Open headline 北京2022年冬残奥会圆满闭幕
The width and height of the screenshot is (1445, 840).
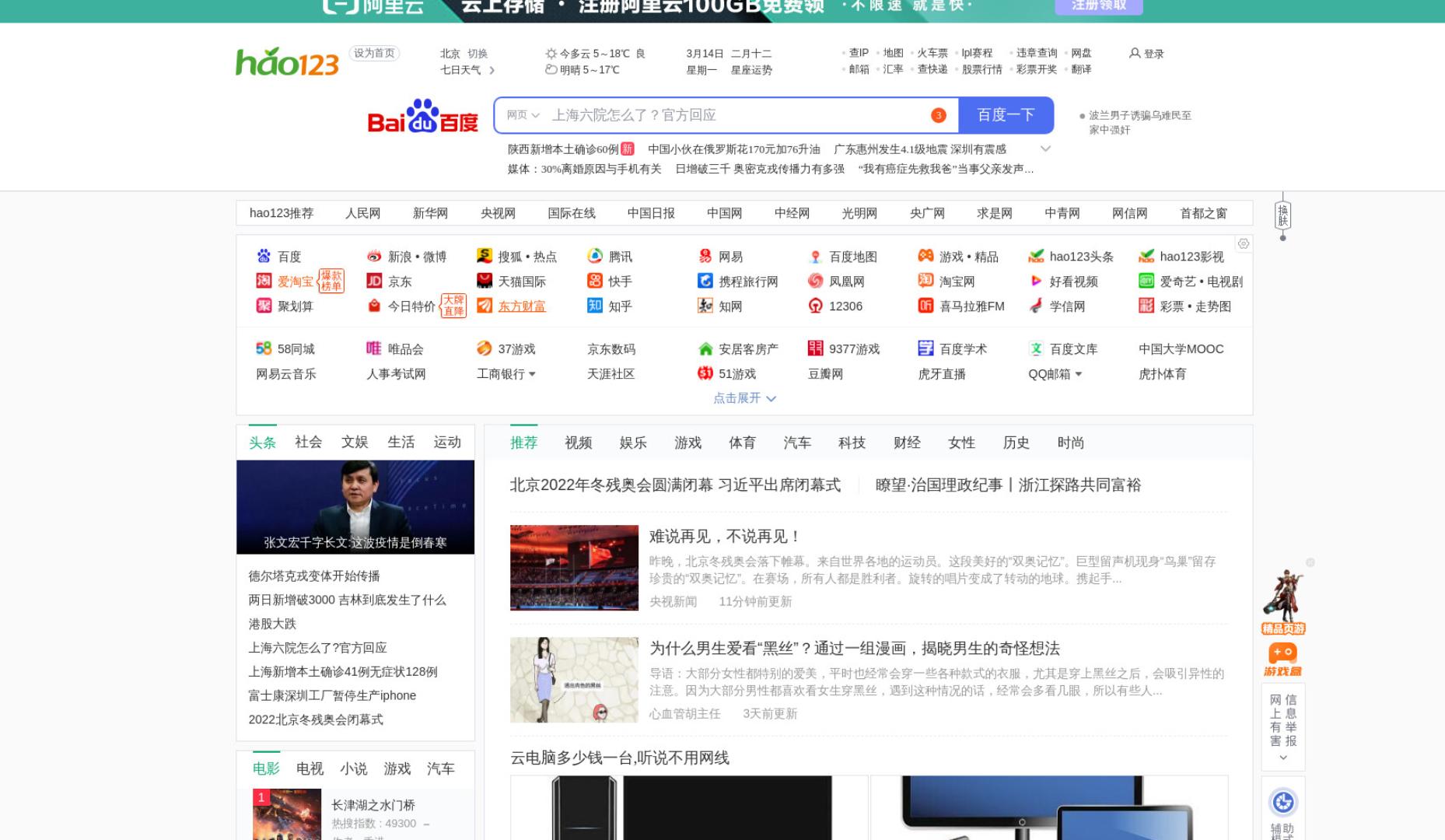click(x=675, y=485)
